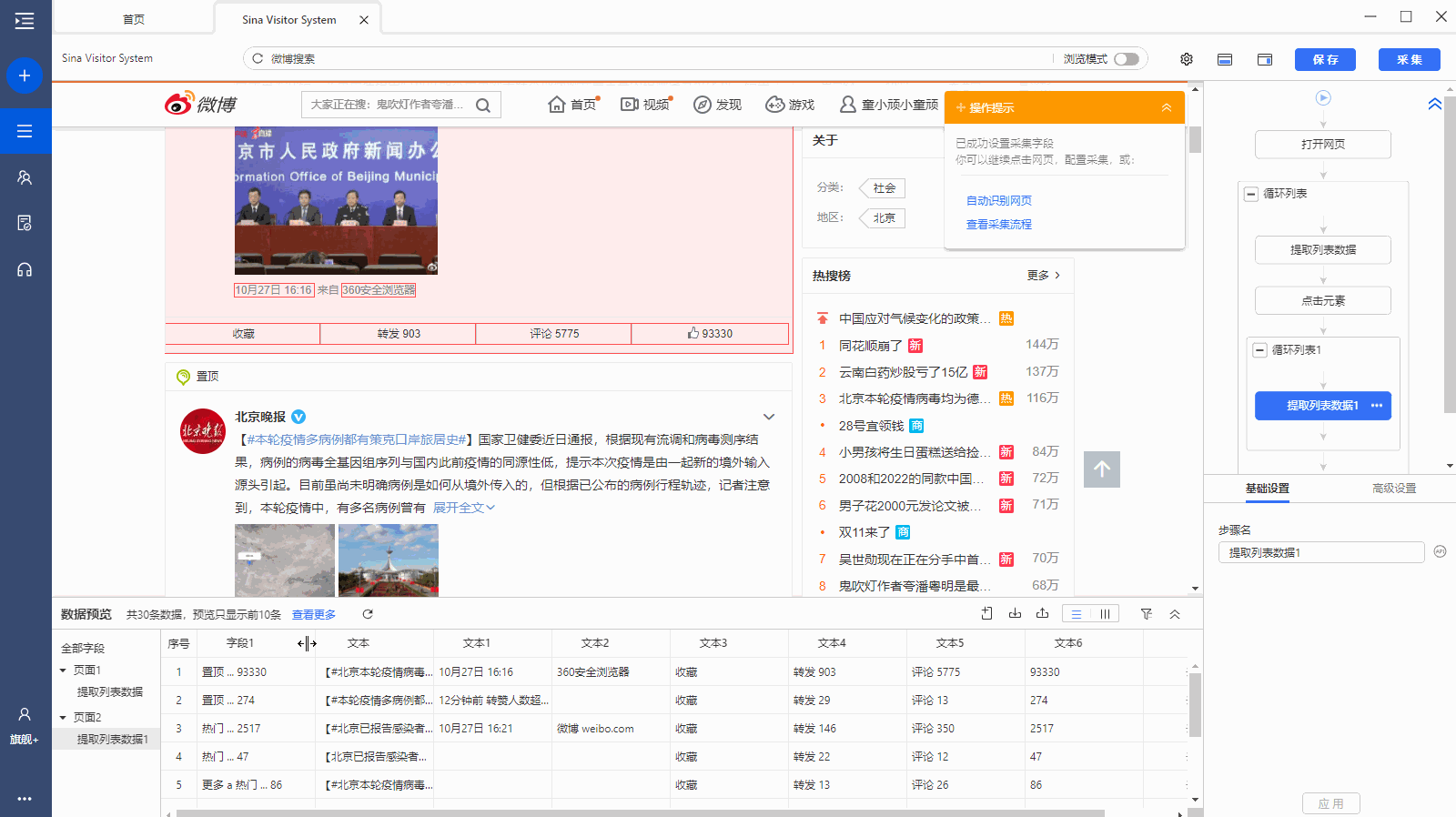Switch to the 首页 tab
This screenshot has width=1456, height=817.
[134, 19]
